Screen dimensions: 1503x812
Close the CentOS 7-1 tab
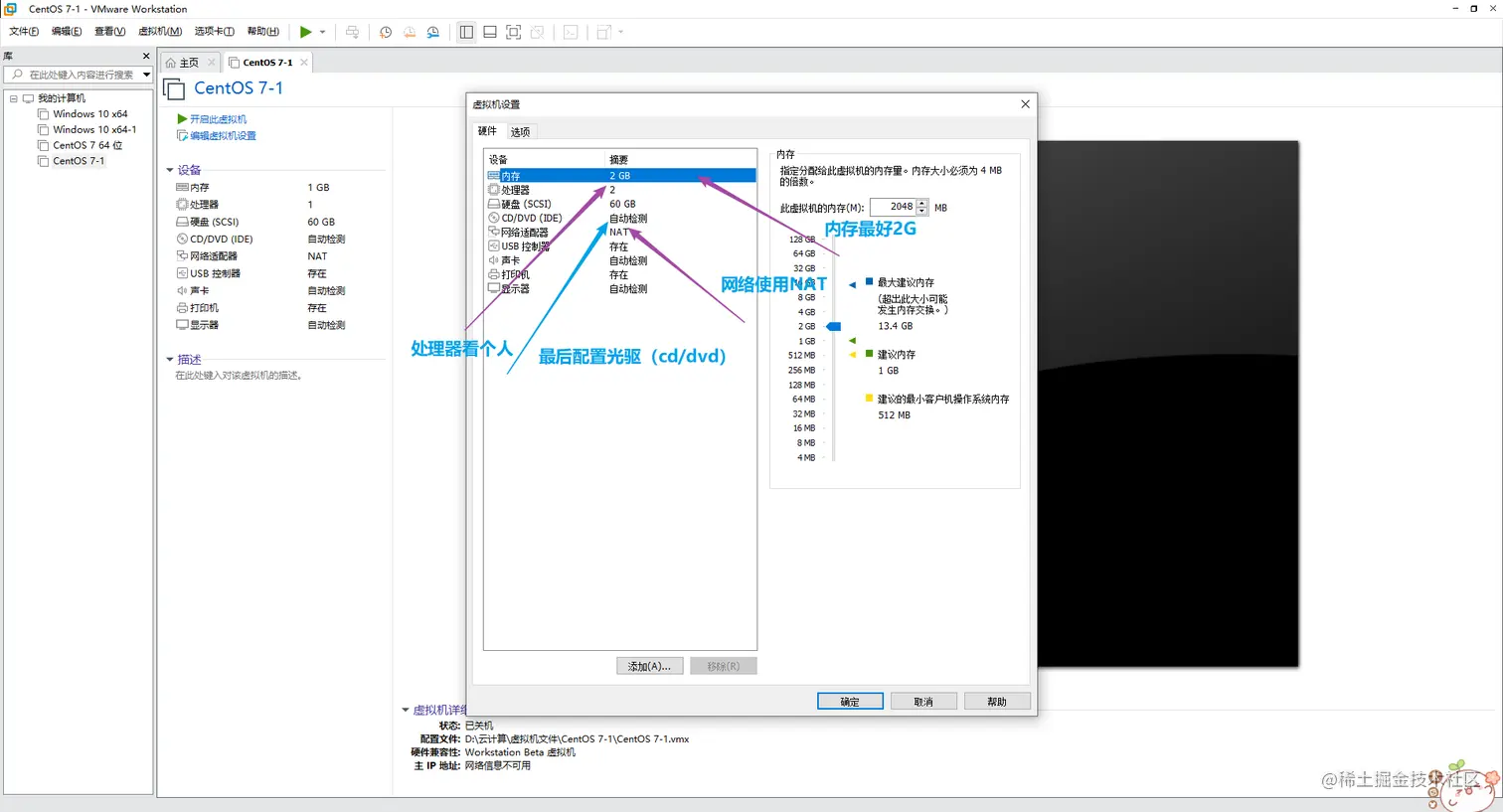pyautogui.click(x=304, y=63)
